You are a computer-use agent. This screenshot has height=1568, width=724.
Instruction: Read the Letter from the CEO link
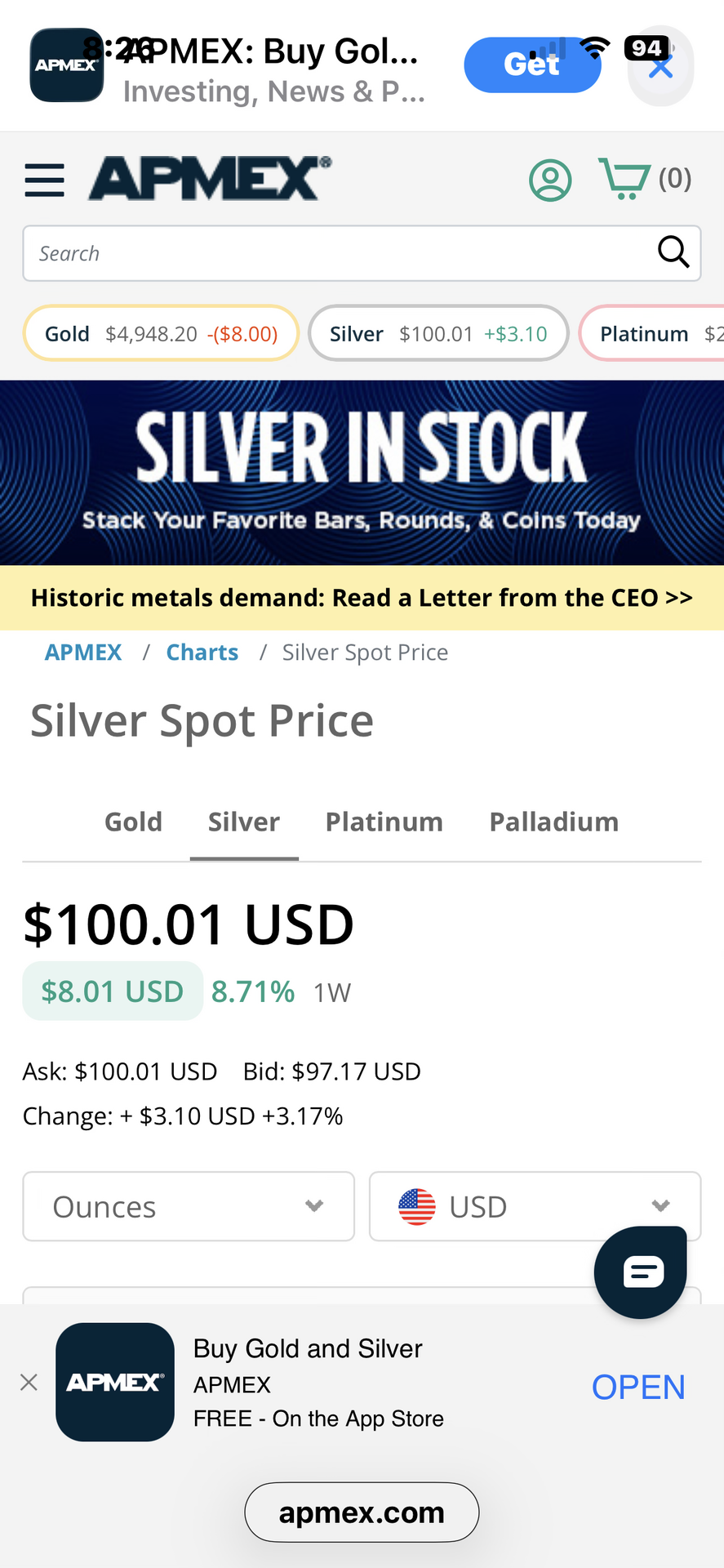[362, 598]
